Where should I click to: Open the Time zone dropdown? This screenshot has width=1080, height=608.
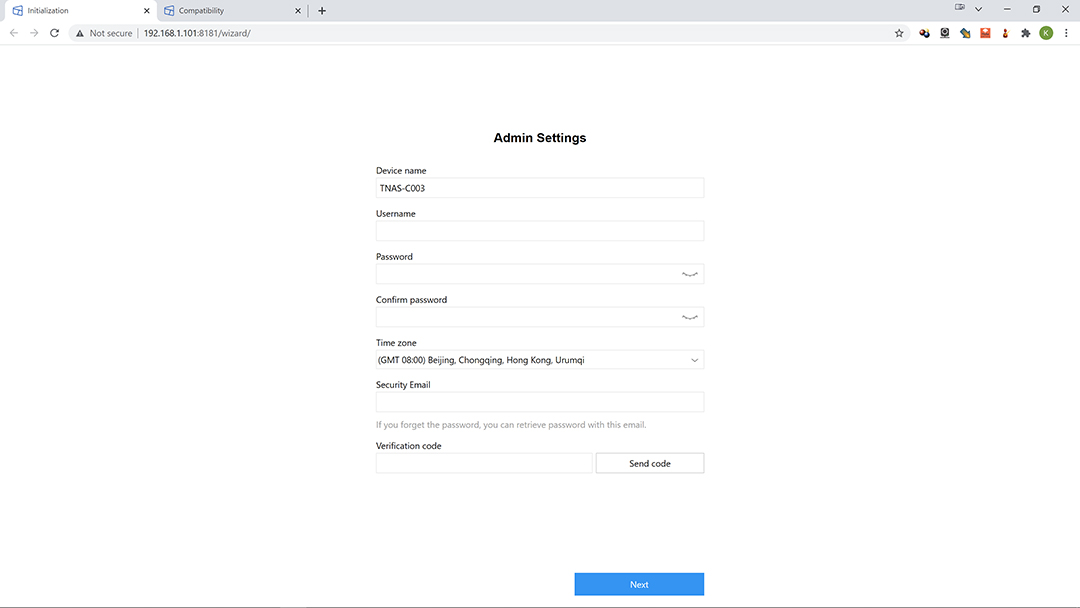pos(540,359)
